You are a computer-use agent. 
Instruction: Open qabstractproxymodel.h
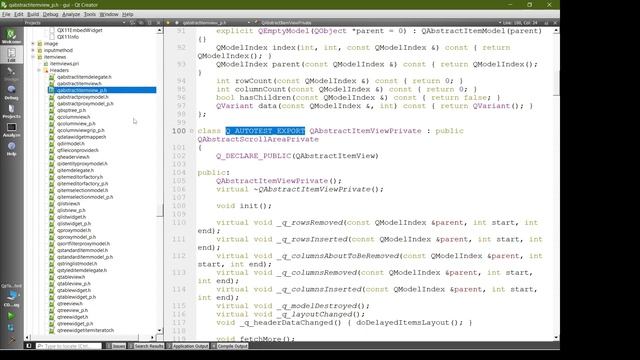point(82,97)
